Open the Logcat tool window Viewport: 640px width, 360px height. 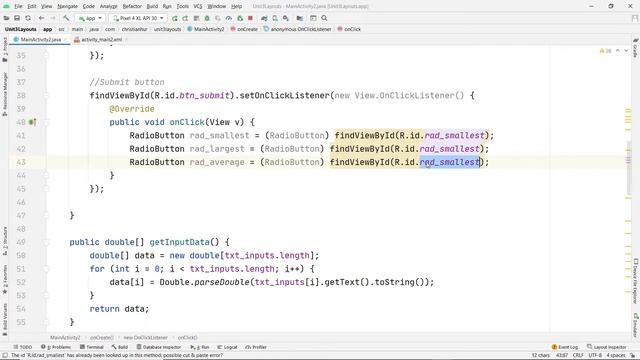pos(228,347)
